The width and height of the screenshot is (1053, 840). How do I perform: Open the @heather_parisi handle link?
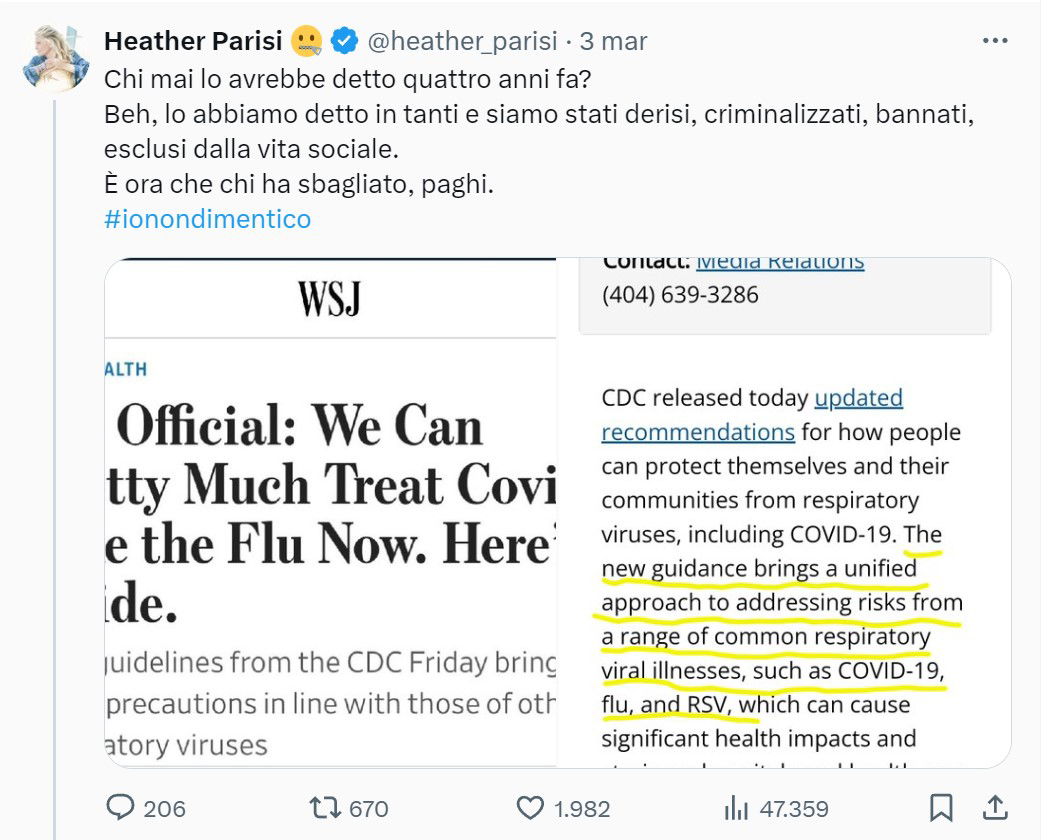461,42
